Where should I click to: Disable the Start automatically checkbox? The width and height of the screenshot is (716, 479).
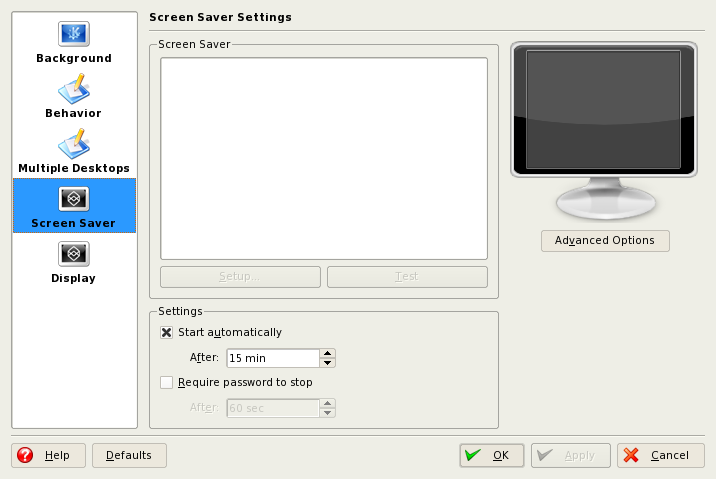[x=167, y=332]
